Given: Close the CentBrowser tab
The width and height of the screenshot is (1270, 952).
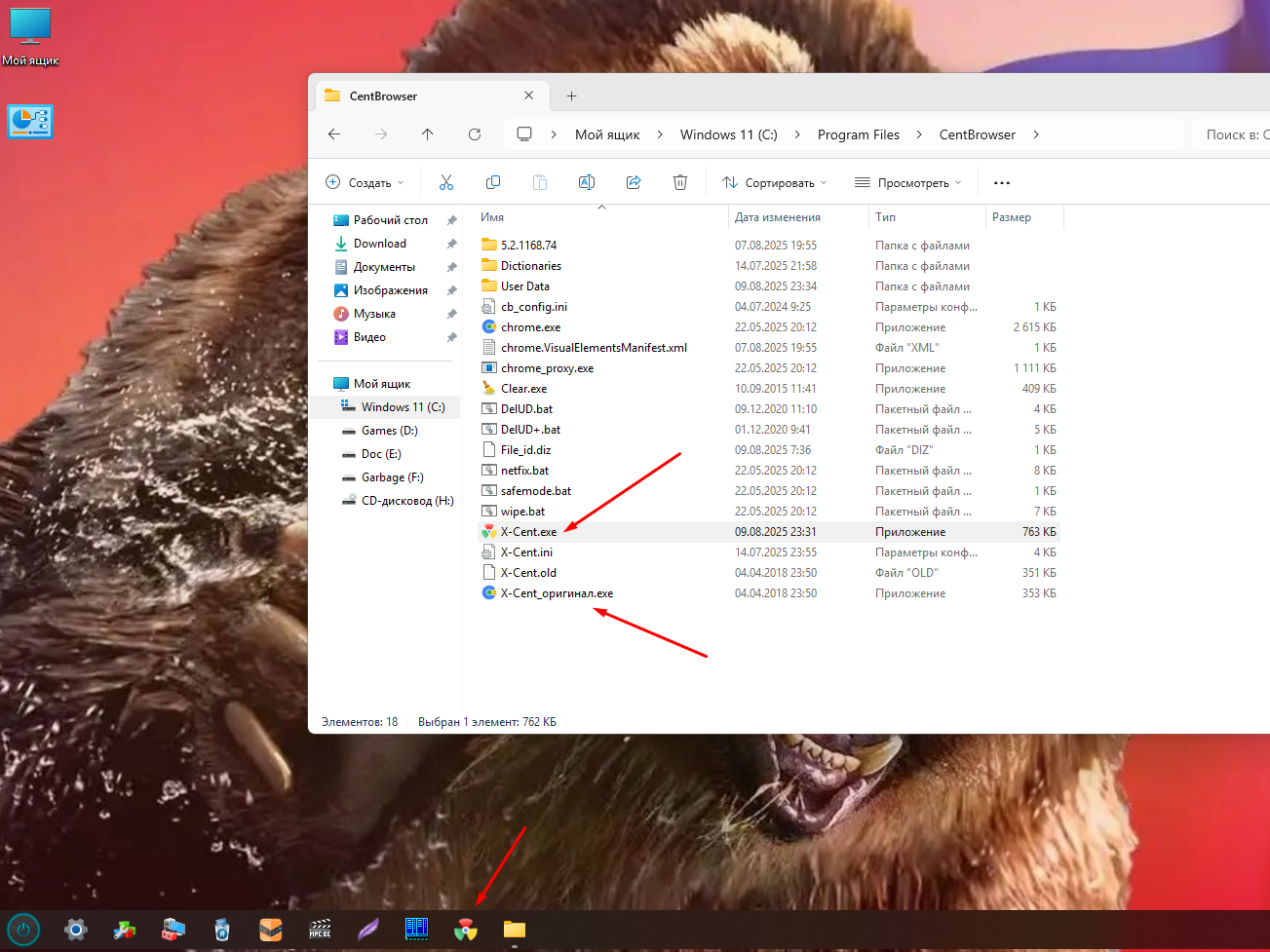Looking at the screenshot, I should (x=528, y=95).
